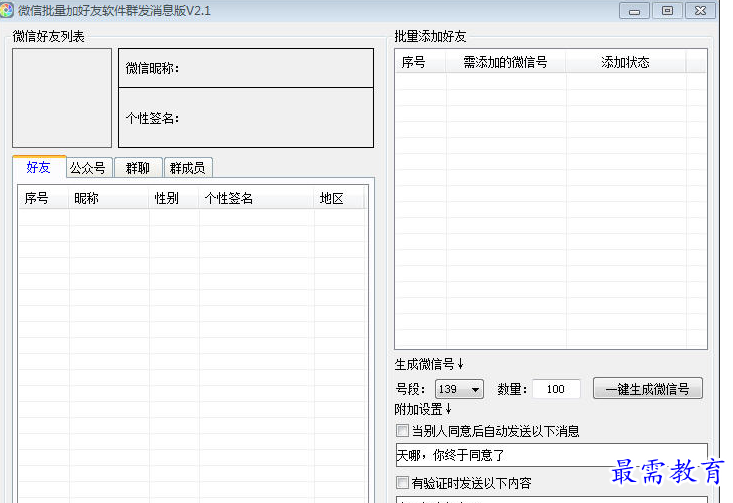Image resolution: width=733 pixels, height=503 pixels.
Task: Sort friends by 昵称 column header
Action: tap(109, 198)
